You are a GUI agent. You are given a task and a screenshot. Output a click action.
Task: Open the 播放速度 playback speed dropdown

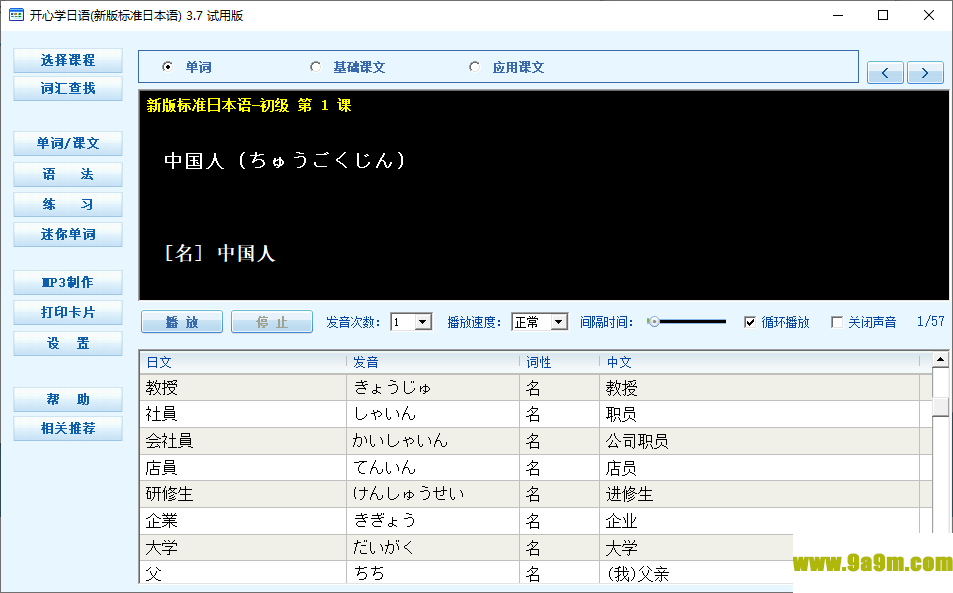(558, 321)
